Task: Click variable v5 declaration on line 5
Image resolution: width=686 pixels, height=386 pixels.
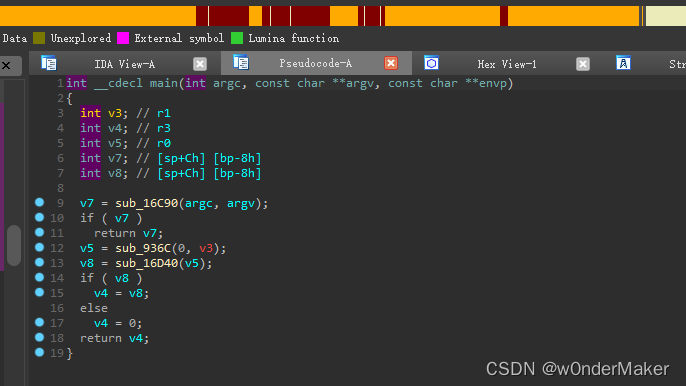Action: (x=115, y=143)
